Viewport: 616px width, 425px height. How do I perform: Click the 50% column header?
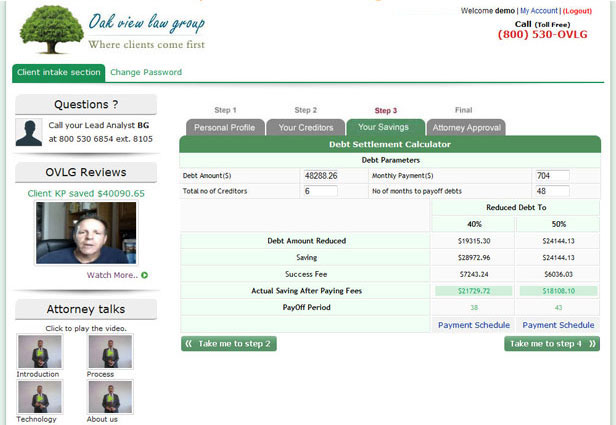coord(559,224)
